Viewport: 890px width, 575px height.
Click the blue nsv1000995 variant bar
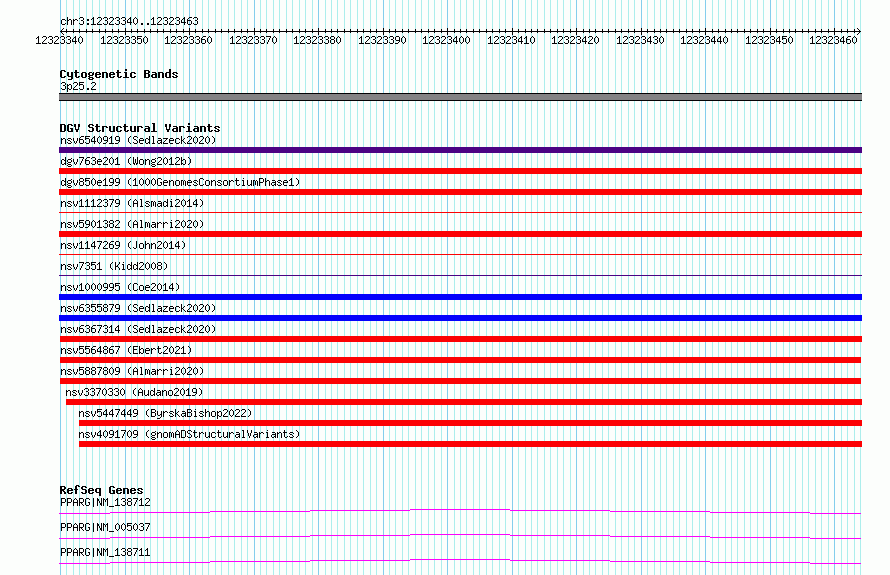pyautogui.click(x=460, y=297)
